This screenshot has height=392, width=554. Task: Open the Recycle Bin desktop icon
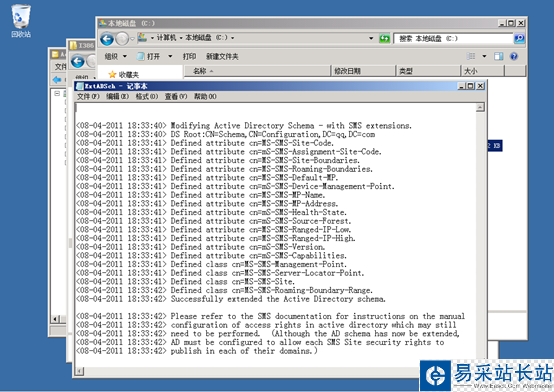click(21, 21)
